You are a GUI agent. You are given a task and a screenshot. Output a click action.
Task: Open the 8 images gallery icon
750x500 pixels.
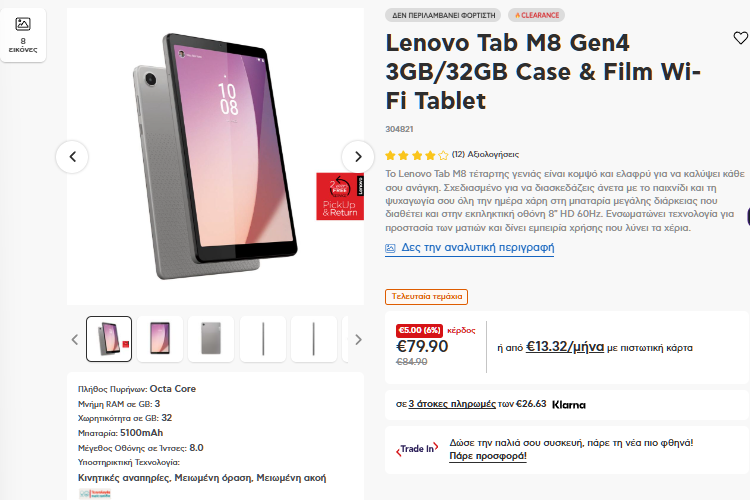(23, 34)
